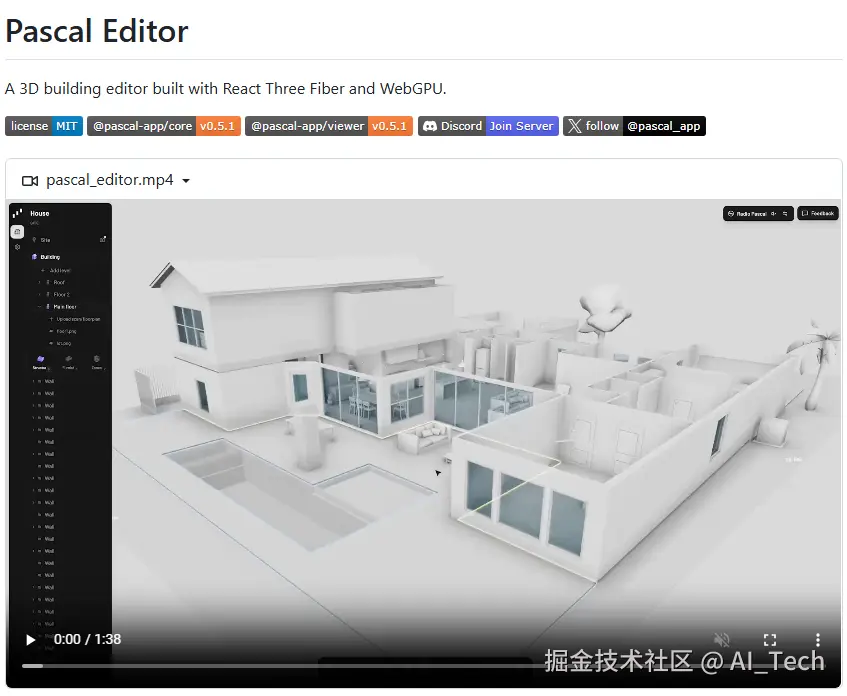Click the video camera icon beside pascal_editor.mp4
Image resolution: width=847 pixels, height=696 pixels.
(x=30, y=180)
